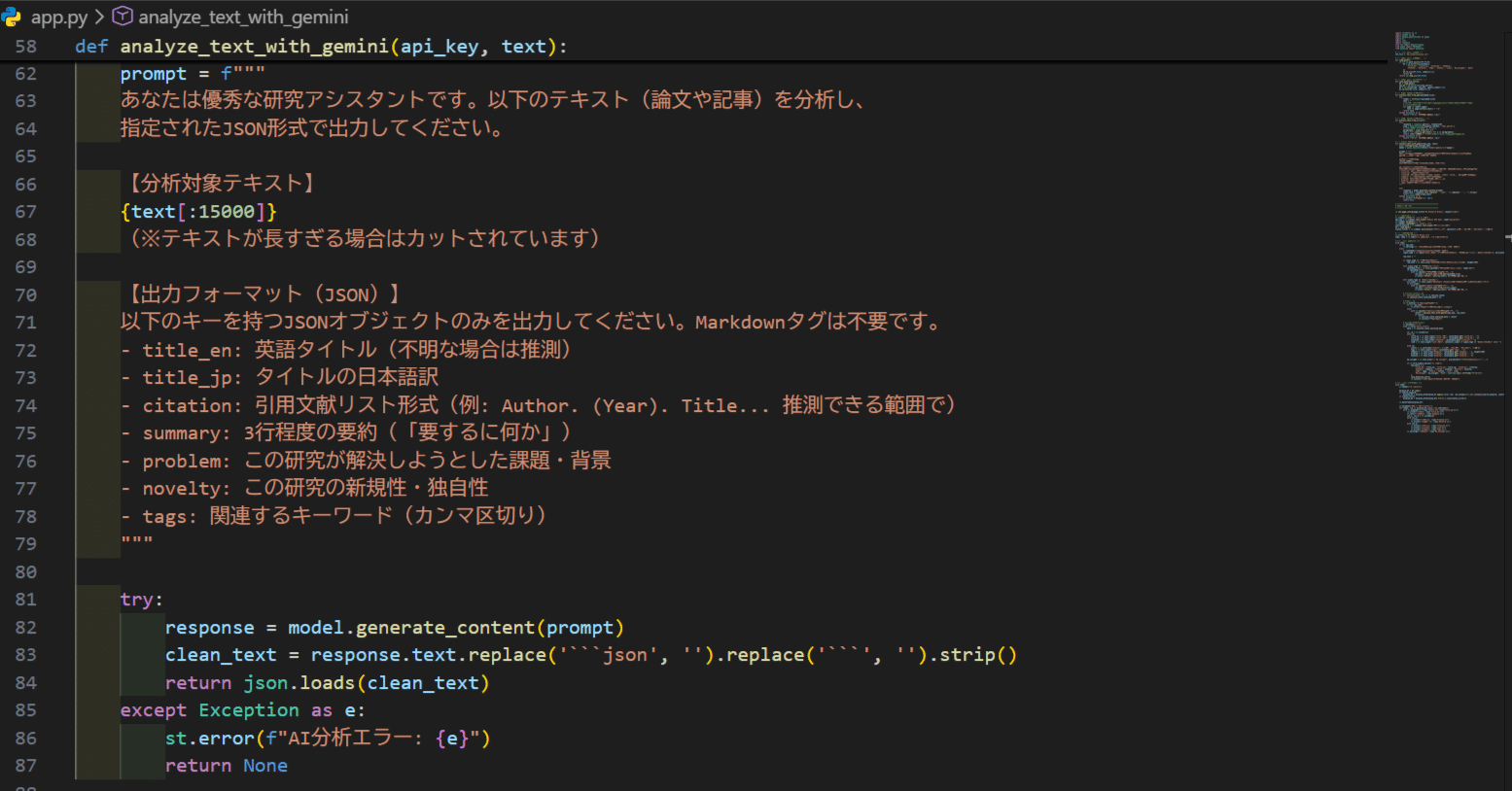The height and width of the screenshot is (791, 1512).
Task: Place cursor on the prompt variable name
Action: pos(153,73)
